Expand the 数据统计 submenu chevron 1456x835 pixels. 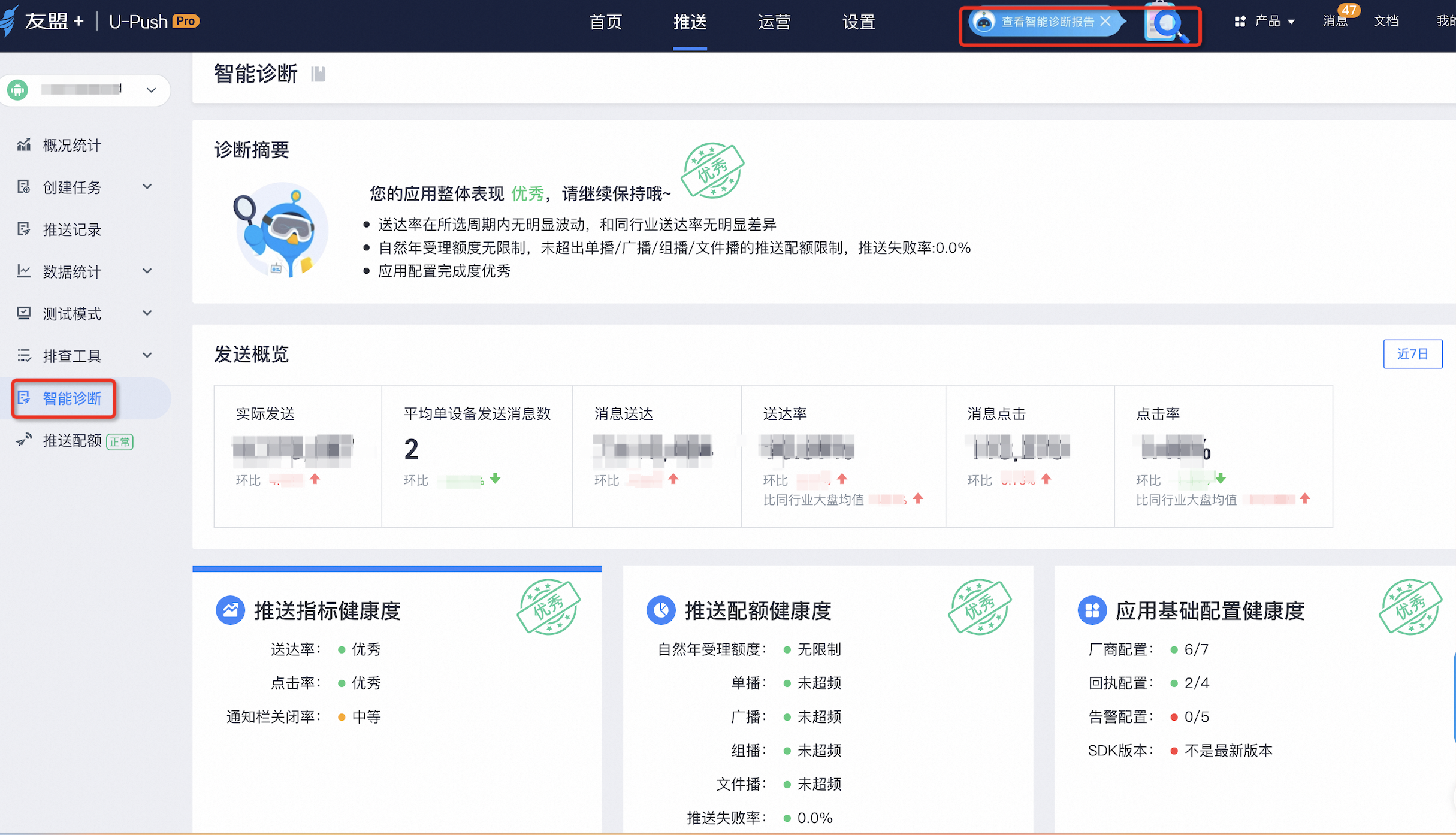147,271
